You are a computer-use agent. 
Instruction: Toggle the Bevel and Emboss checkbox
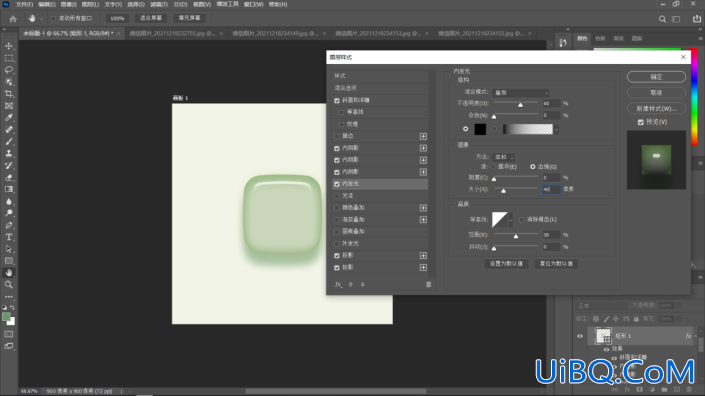[337, 101]
